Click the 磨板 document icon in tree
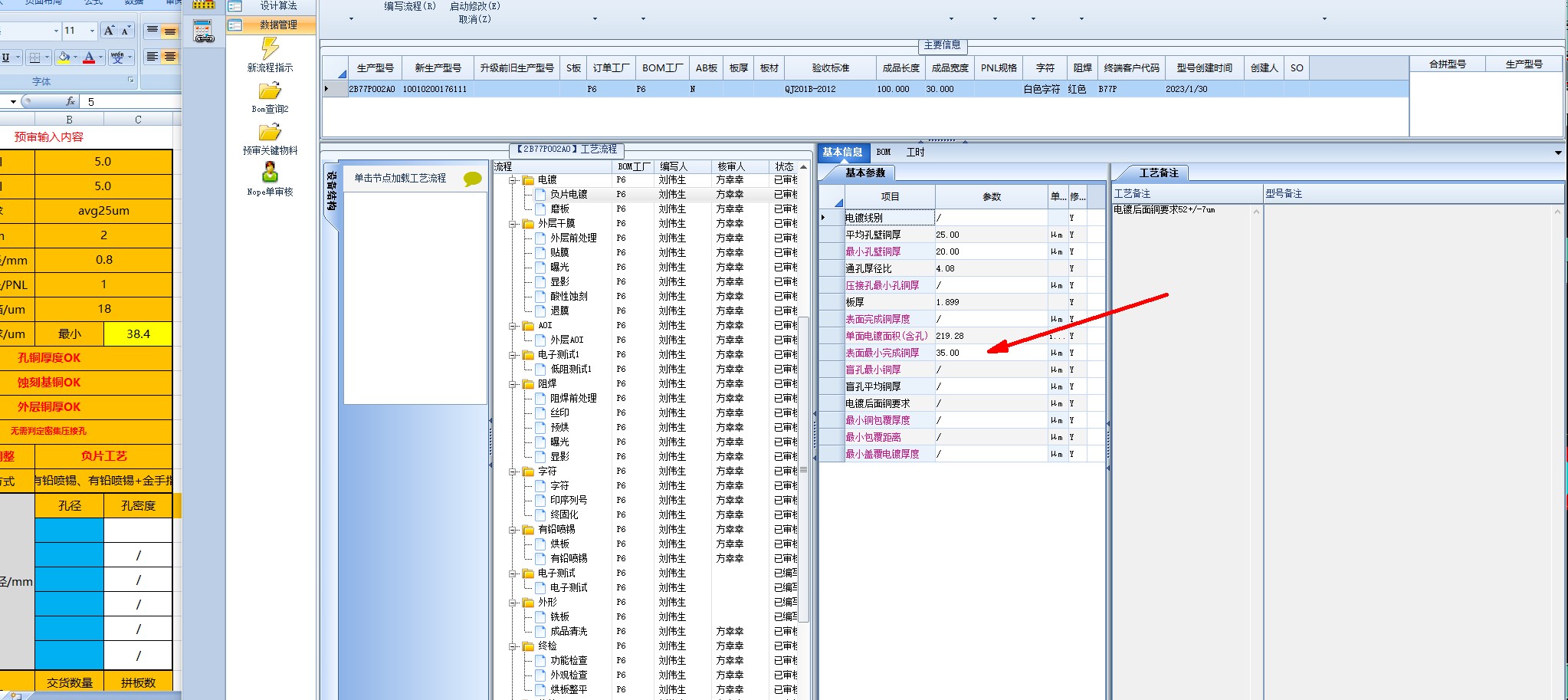The width and height of the screenshot is (1568, 700). coord(540,209)
